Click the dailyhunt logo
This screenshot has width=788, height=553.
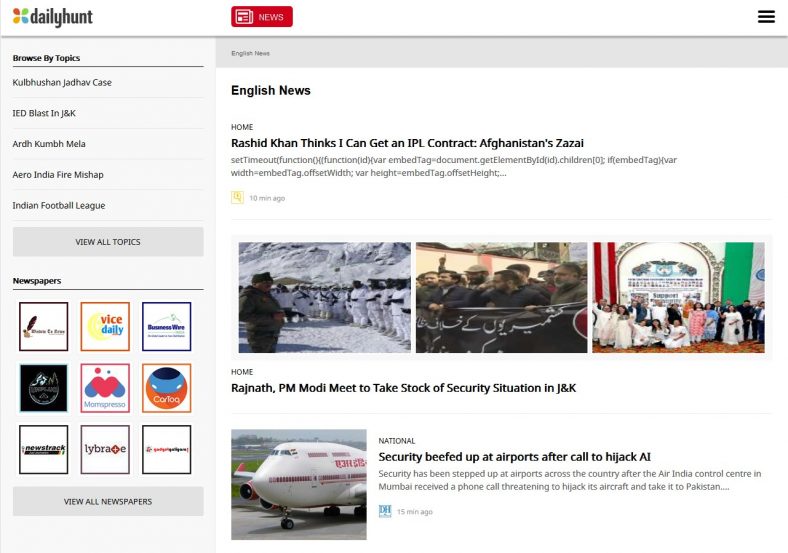53,17
